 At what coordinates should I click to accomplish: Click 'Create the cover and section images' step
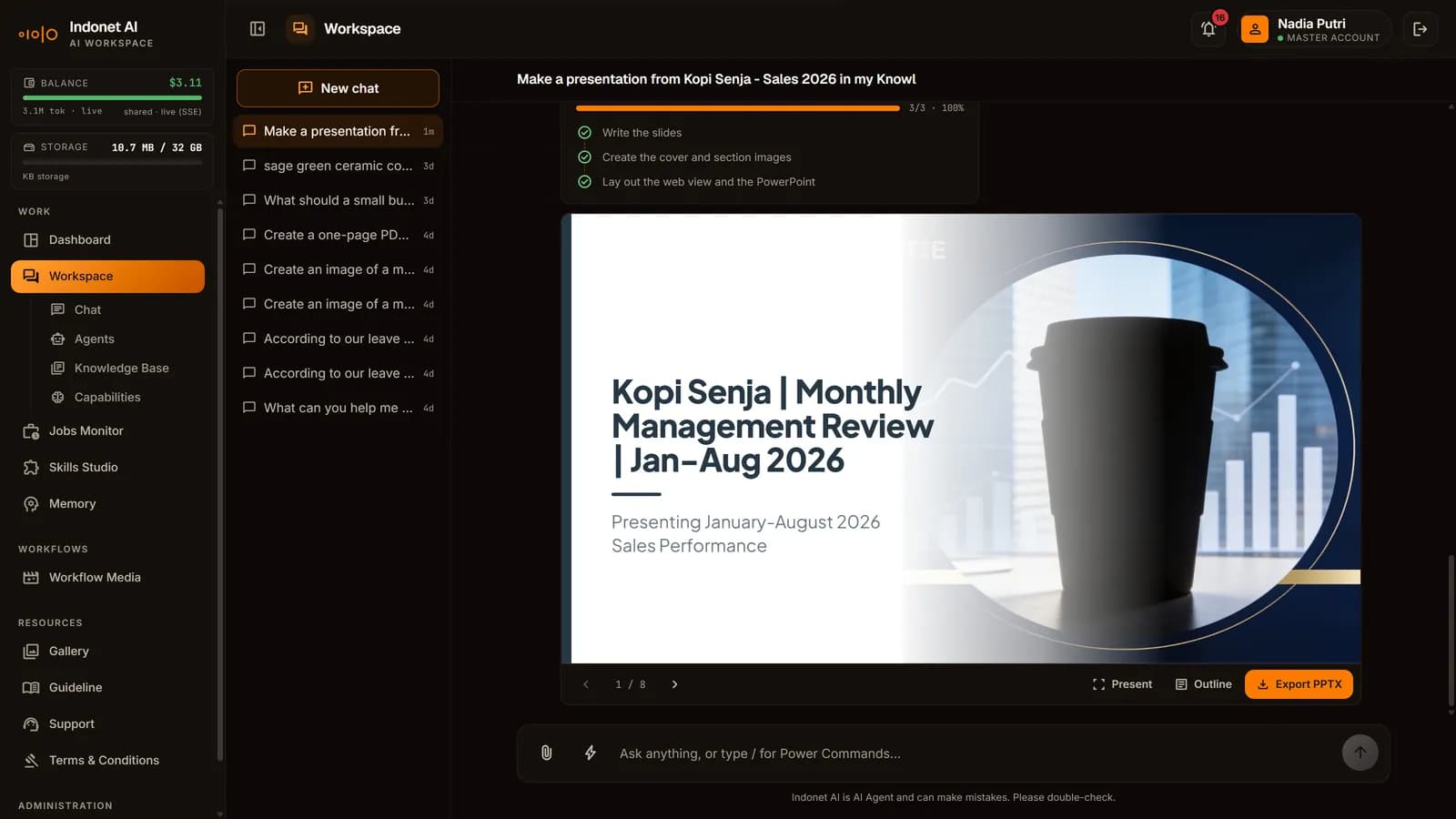pyautogui.click(x=696, y=157)
